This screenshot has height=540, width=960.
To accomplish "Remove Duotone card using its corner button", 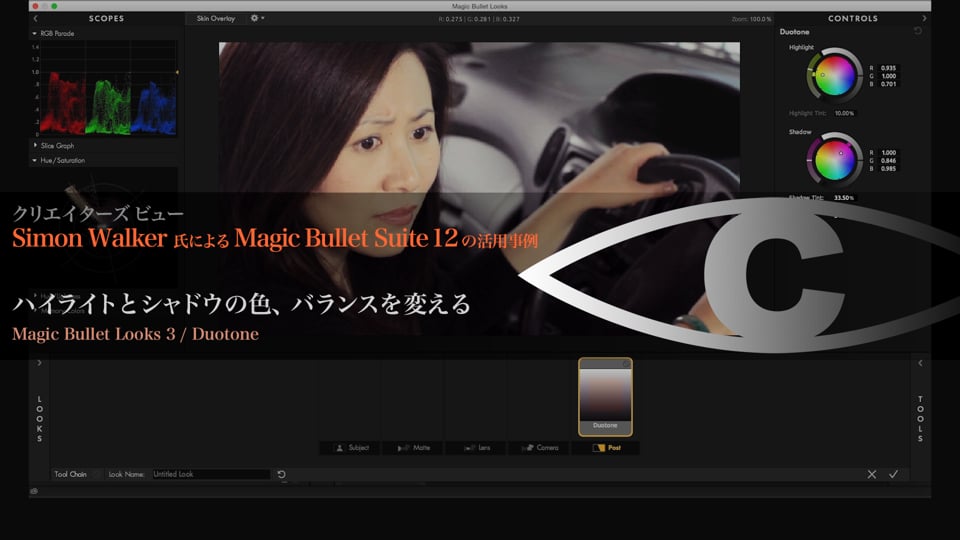I will pos(626,364).
